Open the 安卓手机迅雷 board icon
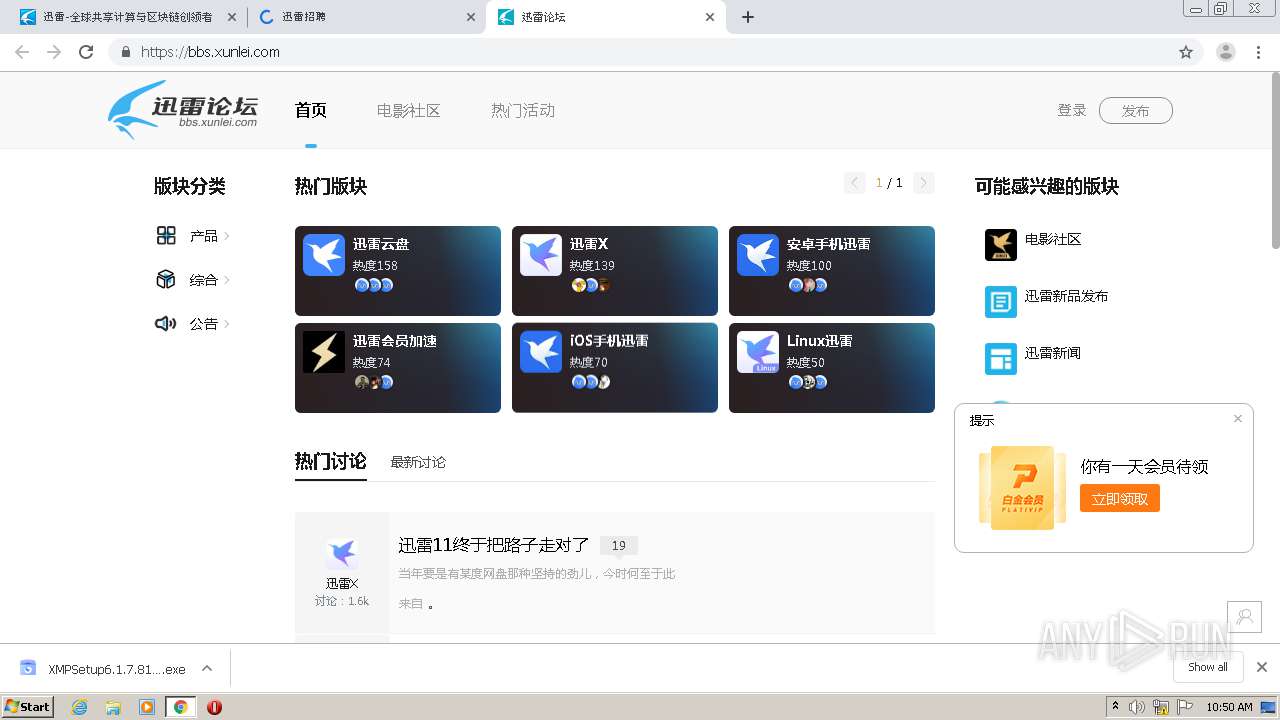 [758, 255]
